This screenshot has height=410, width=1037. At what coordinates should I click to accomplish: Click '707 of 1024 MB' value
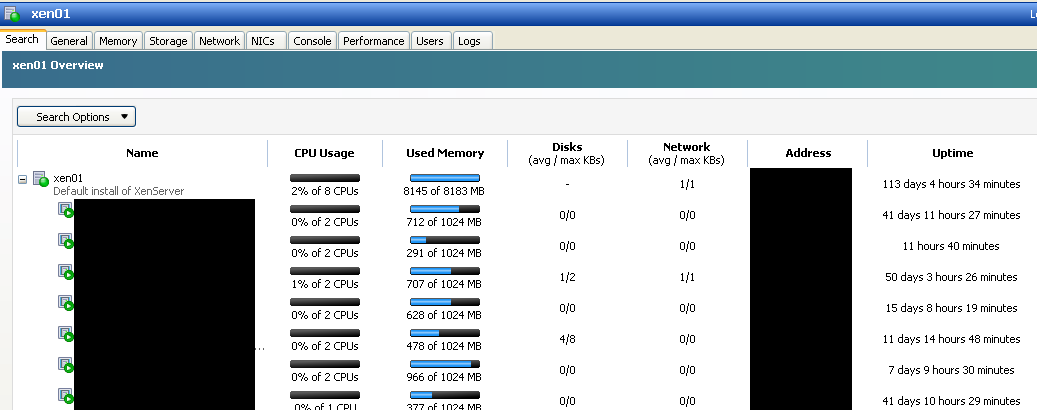click(444, 284)
